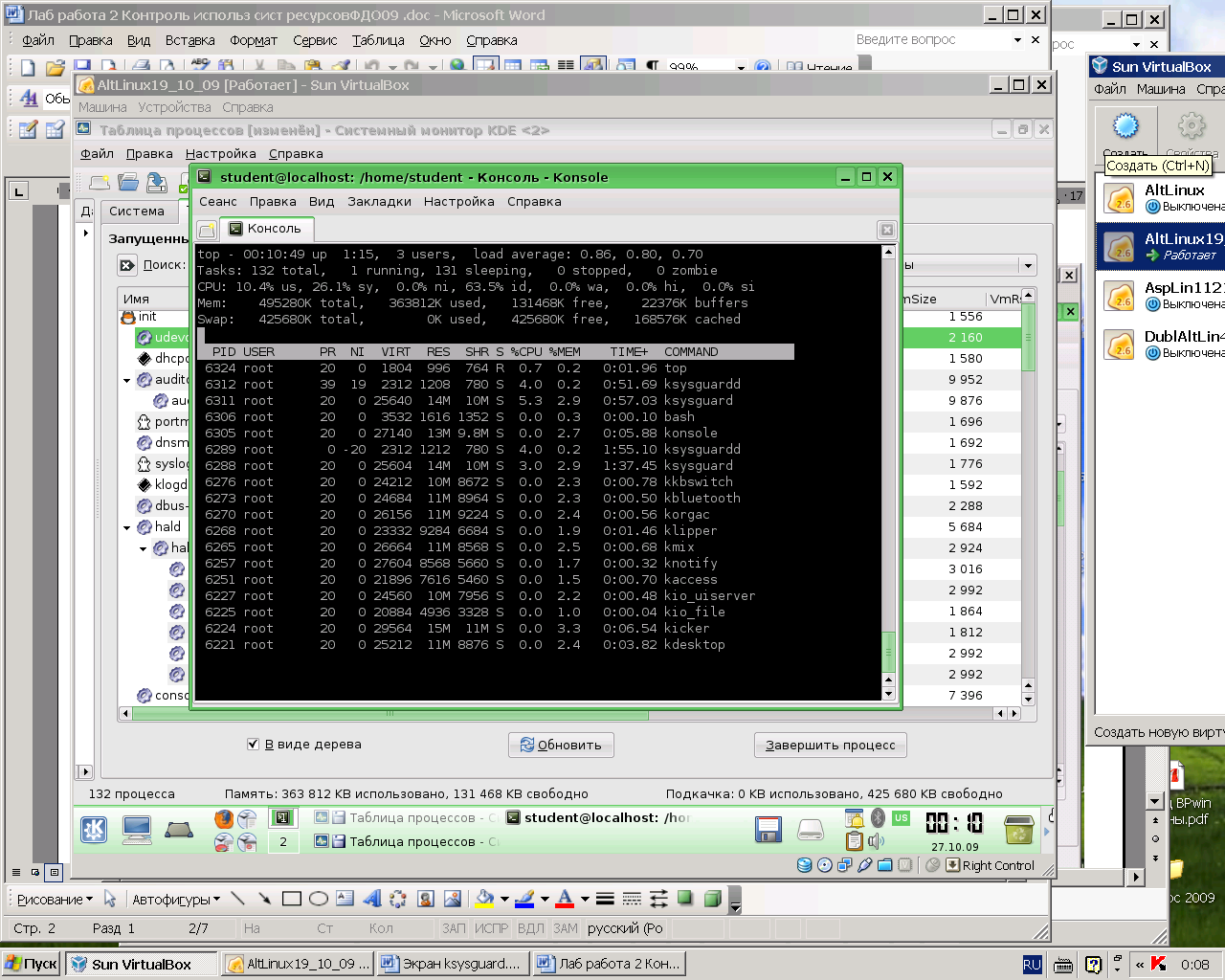Open the Word zoom percentage dropdown
The height and width of the screenshot is (980, 1225).
741,68
